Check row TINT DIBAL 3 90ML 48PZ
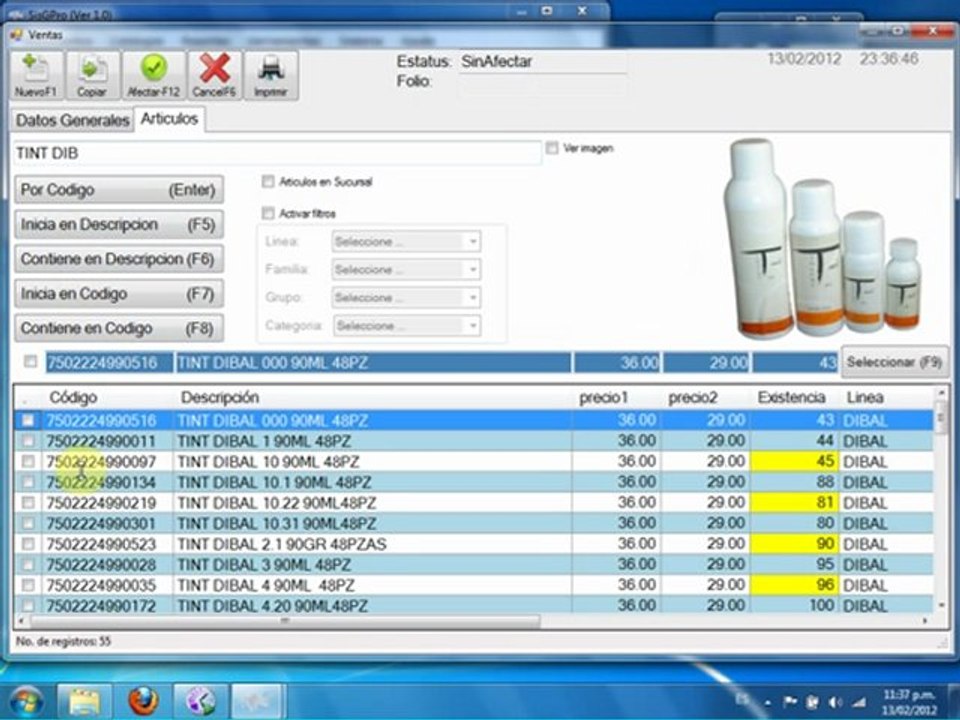 click(x=28, y=564)
